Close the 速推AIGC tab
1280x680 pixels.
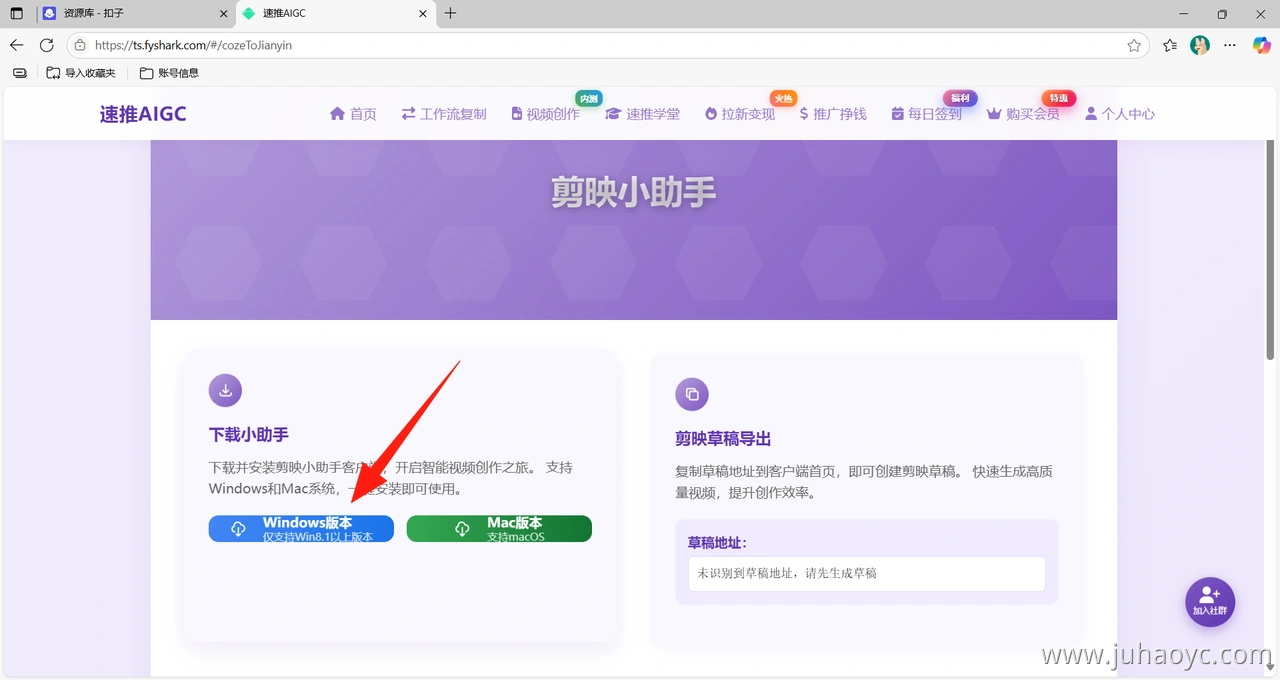pyautogui.click(x=423, y=14)
